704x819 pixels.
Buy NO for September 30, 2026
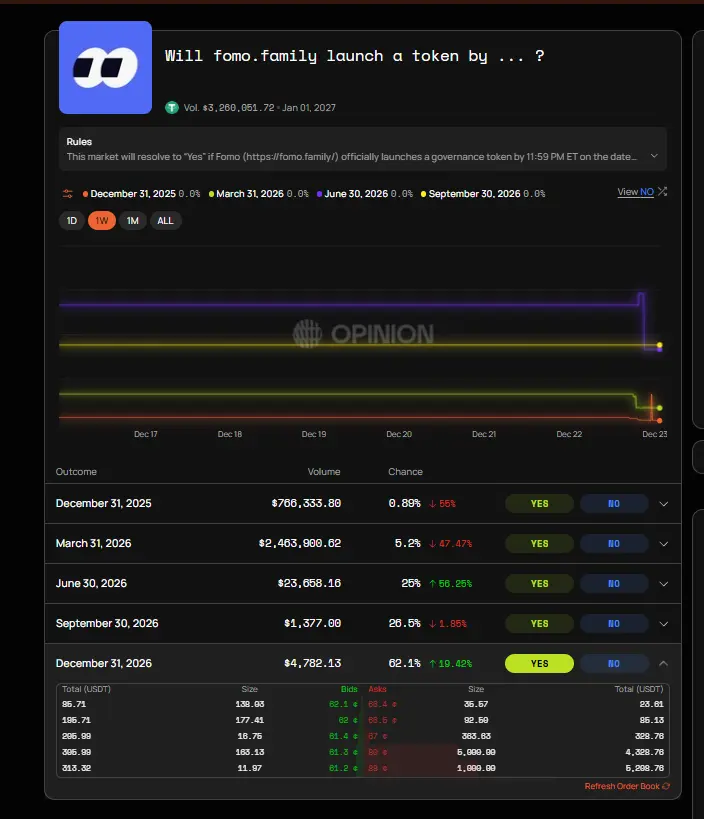(x=614, y=624)
